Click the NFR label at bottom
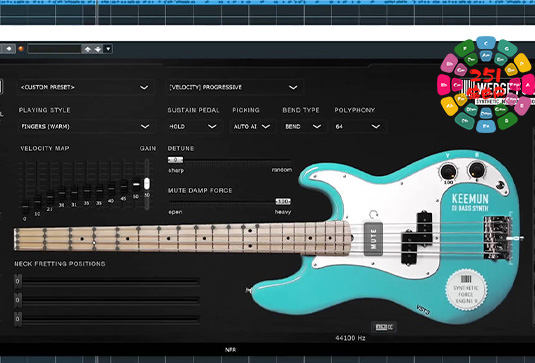 (230, 350)
